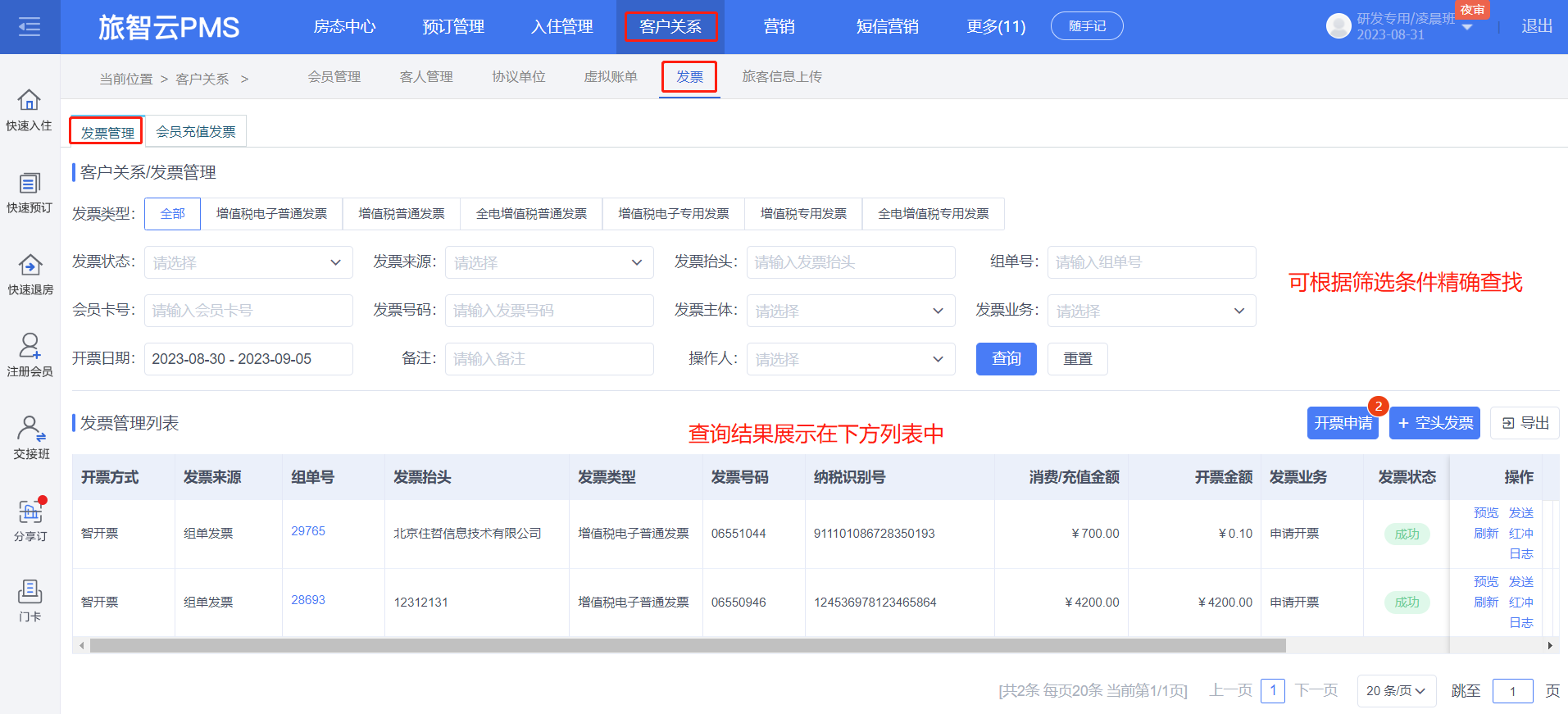Focus the 跳至 page number field

coord(1513,691)
